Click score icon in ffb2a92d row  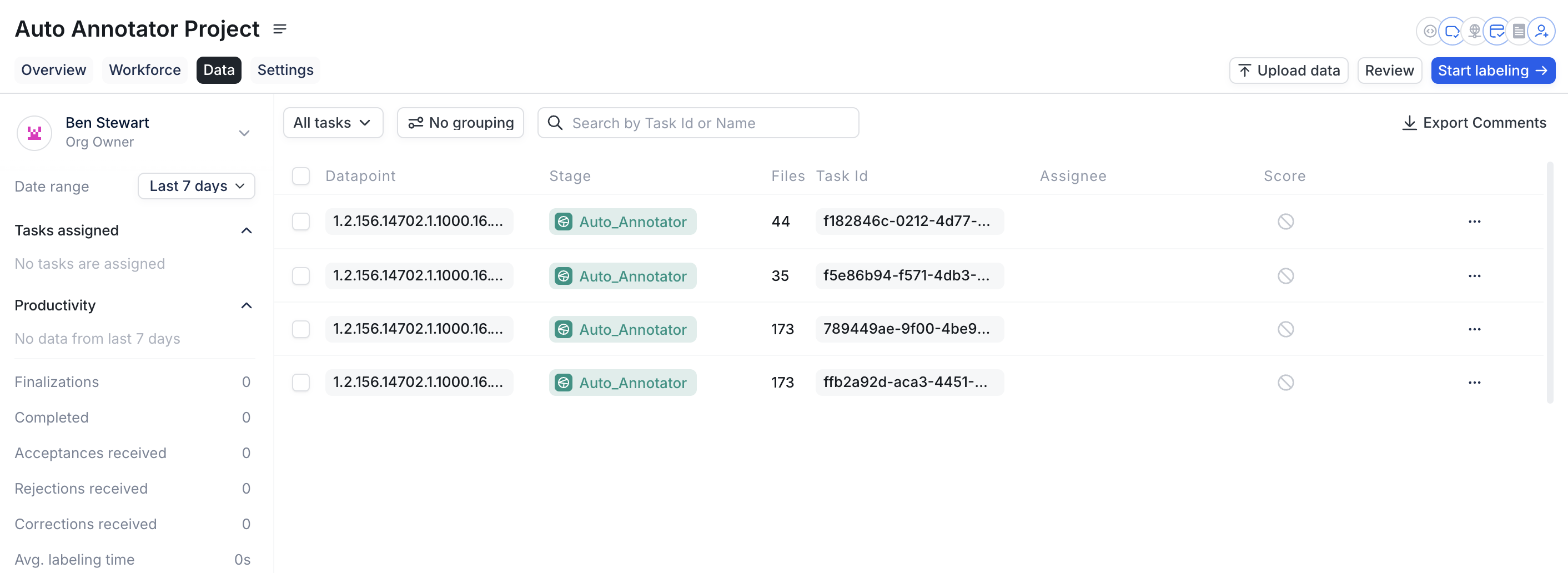[x=1285, y=383]
